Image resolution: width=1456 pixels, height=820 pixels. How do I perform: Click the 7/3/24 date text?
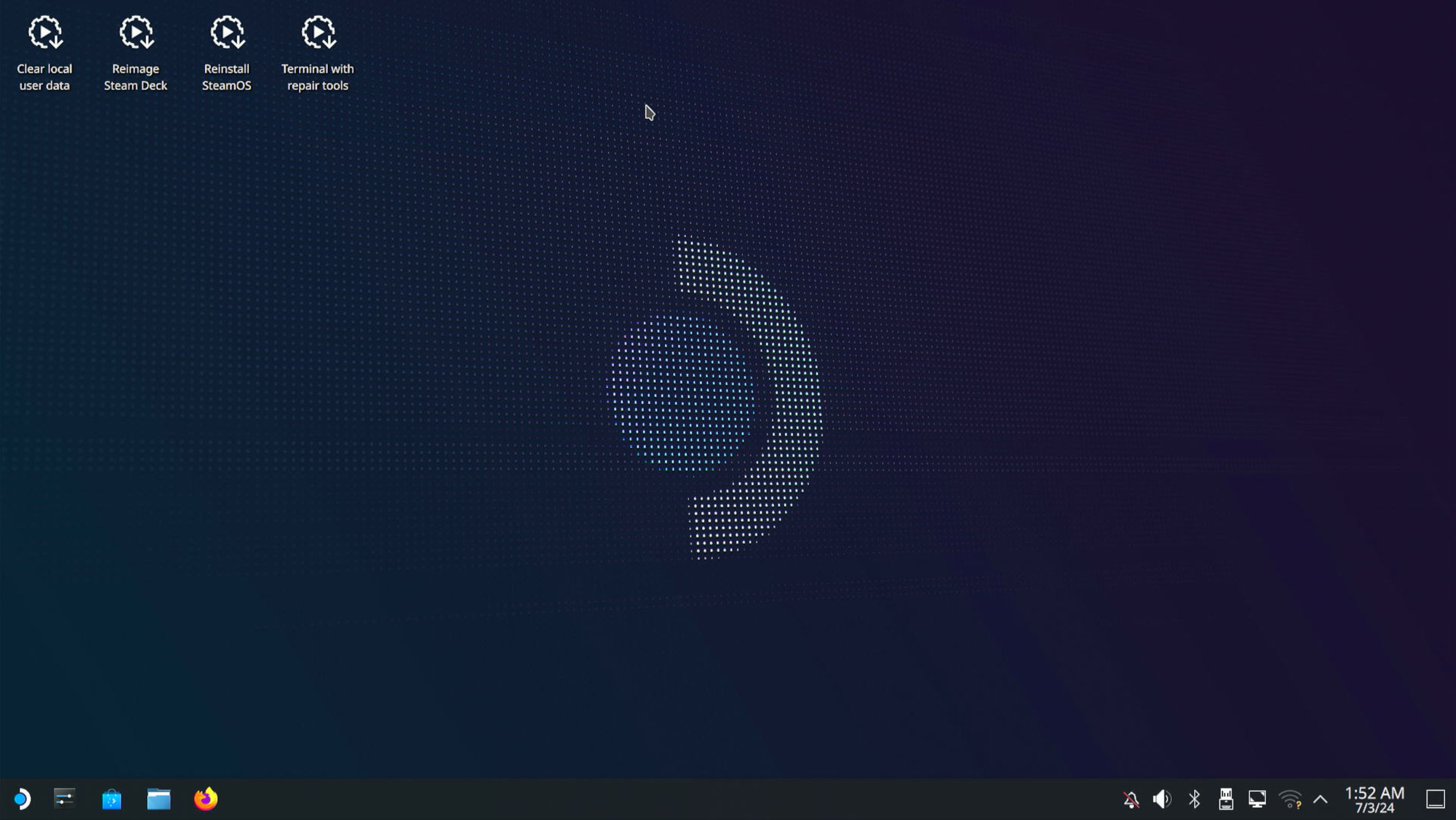click(x=1374, y=808)
